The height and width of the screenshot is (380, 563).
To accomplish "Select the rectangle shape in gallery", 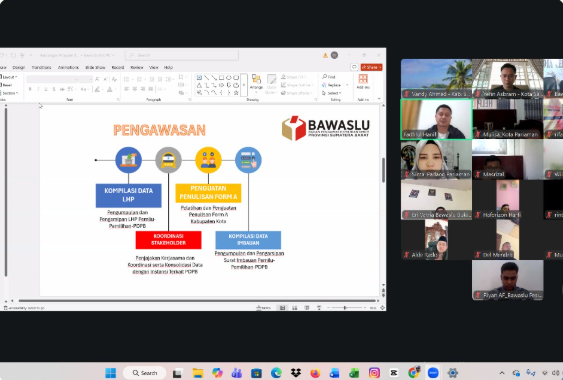I will pos(222,77).
